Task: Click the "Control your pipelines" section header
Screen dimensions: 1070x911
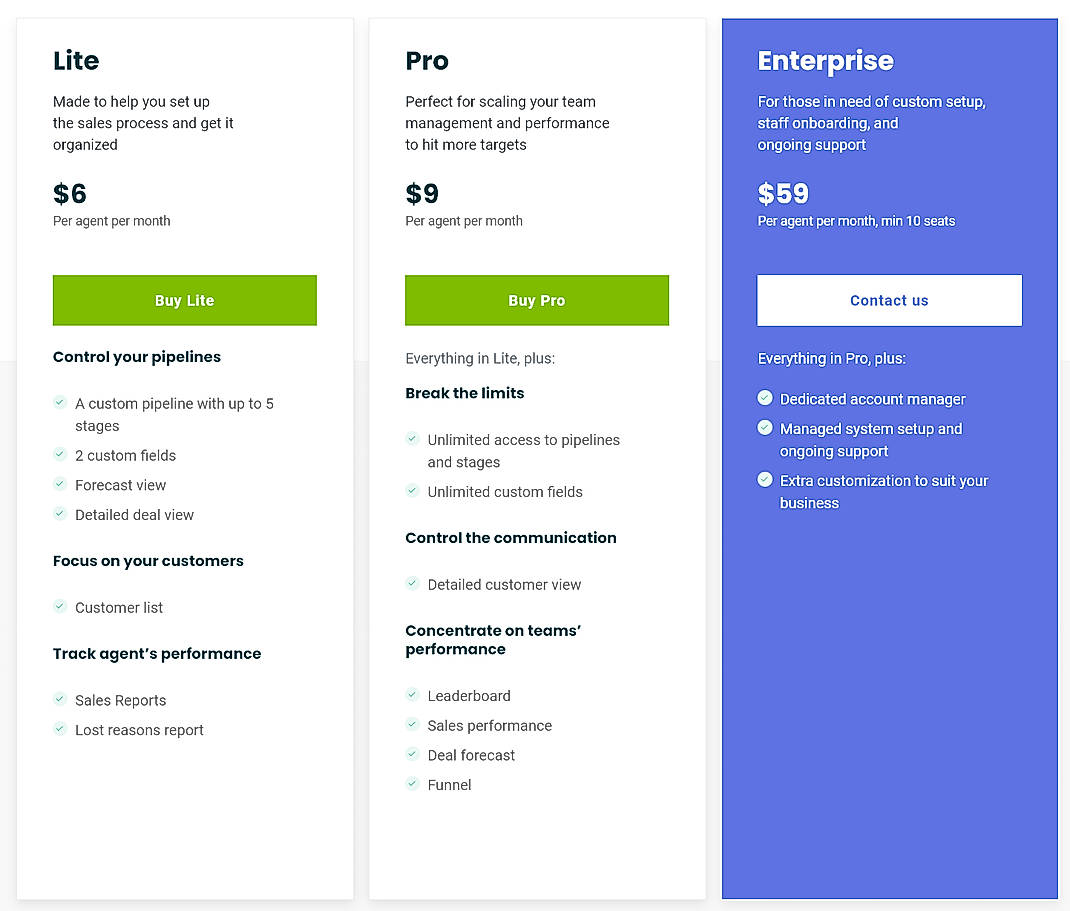Action: click(x=137, y=357)
